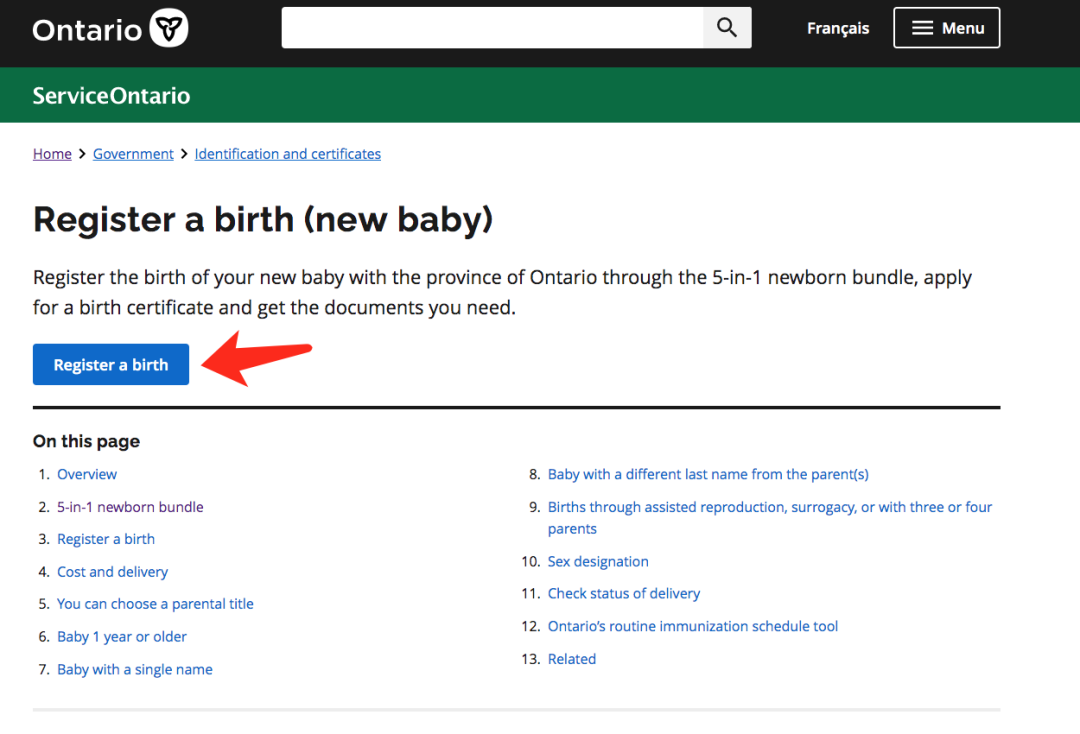Jump to Cost and delivery section

[112, 572]
